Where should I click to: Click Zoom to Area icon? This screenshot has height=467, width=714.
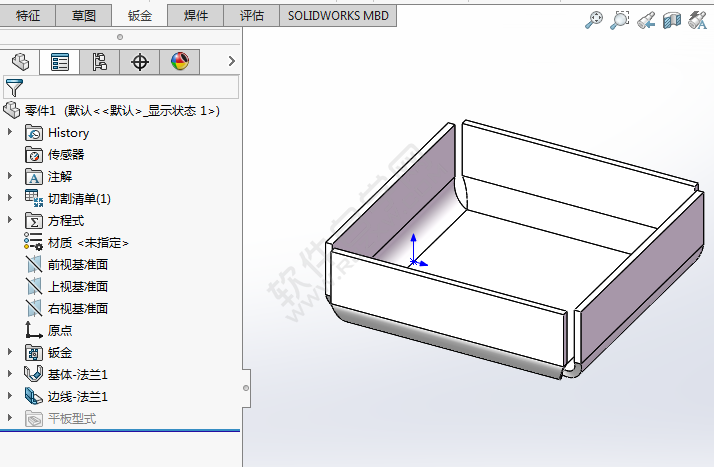click(x=620, y=20)
